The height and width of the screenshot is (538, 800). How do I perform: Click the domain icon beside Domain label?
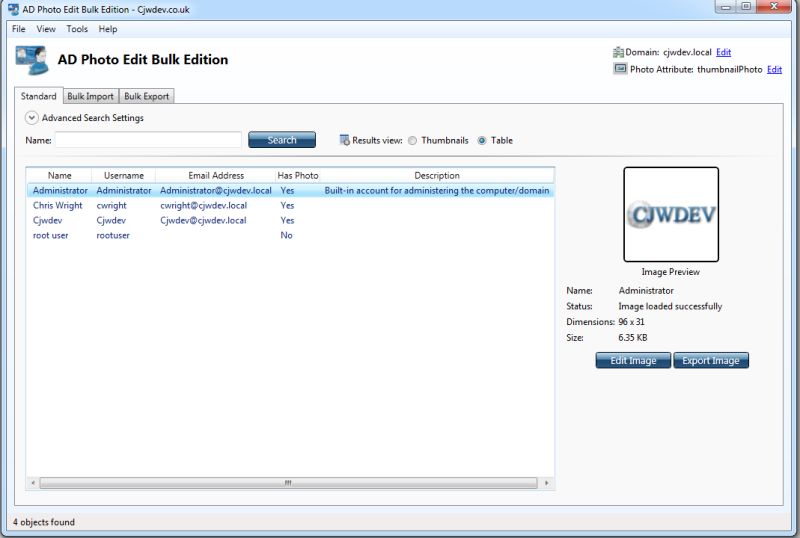click(x=618, y=52)
